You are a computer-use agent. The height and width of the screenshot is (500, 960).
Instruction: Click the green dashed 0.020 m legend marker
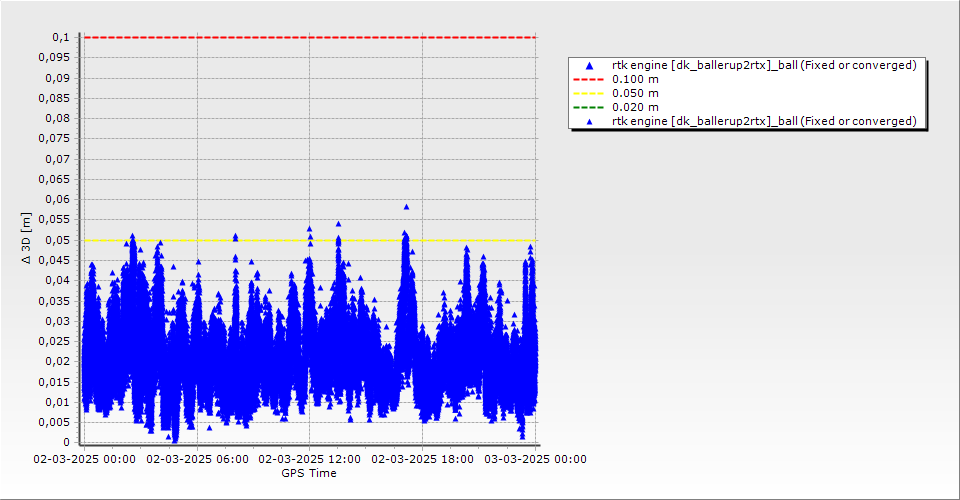[x=588, y=107]
